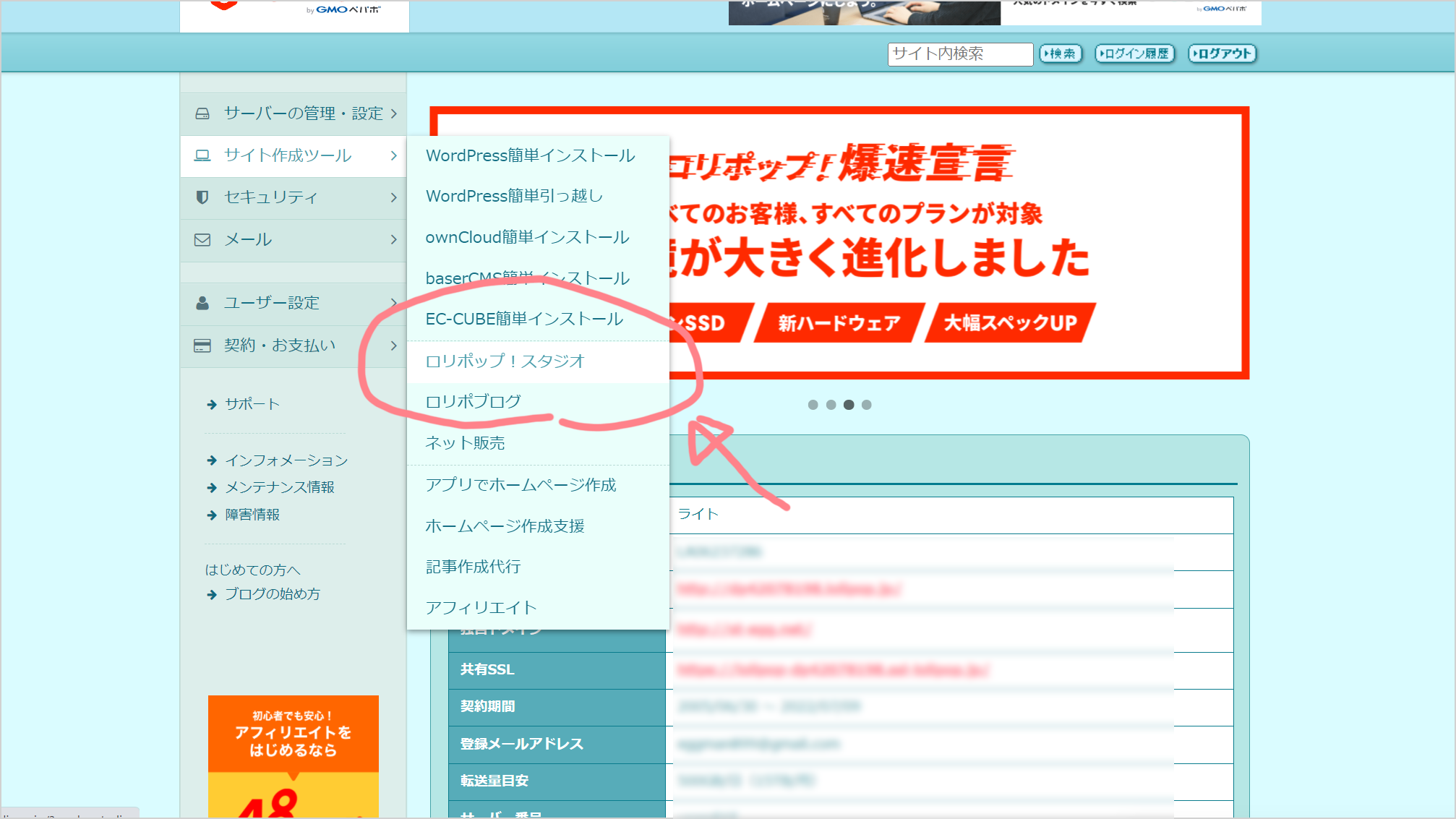Select the third carousel dot indicator
This screenshot has width=1456, height=819.
click(x=849, y=405)
